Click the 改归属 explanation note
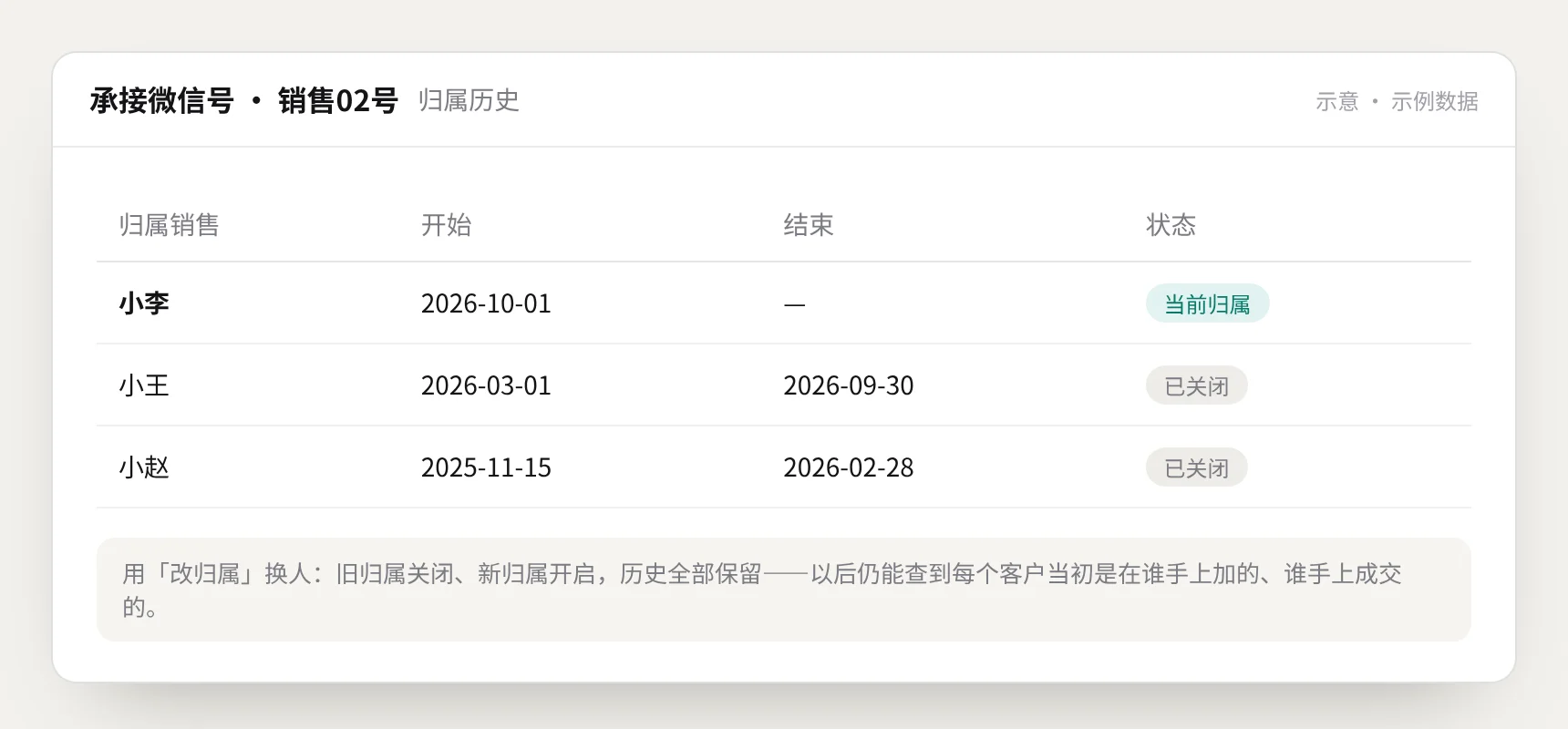Screen dimensions: 1568x729 (784, 590)
